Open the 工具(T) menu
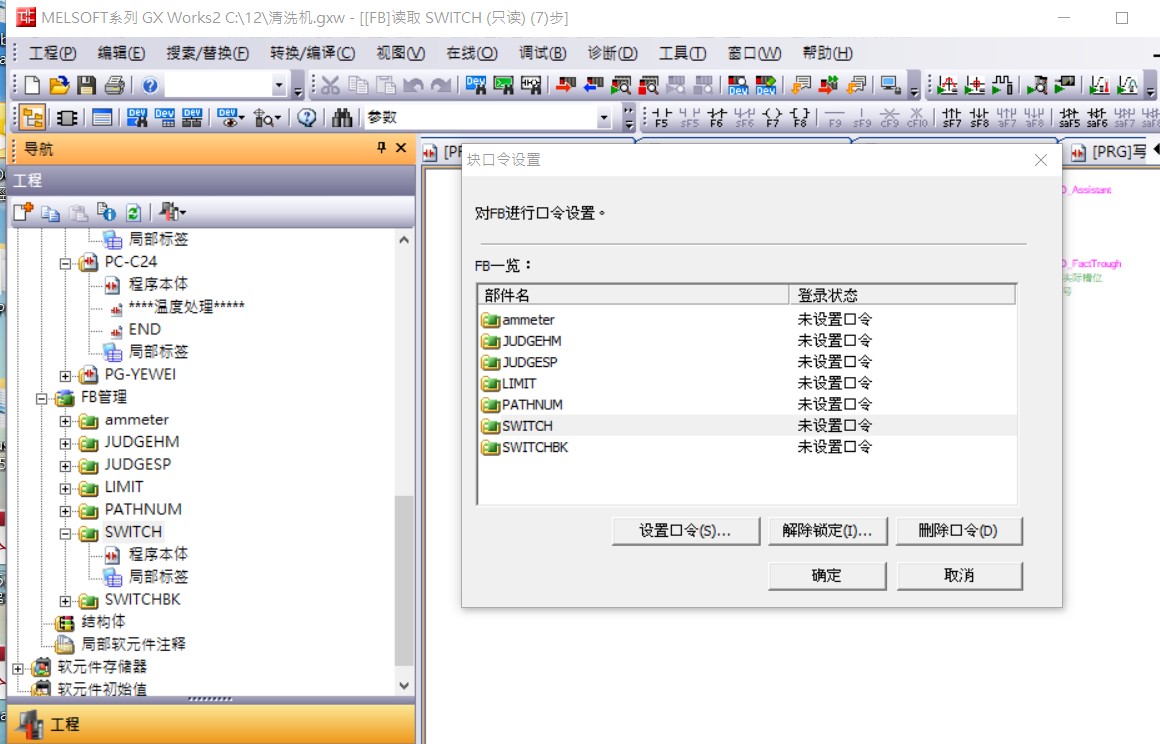Viewport: 1160px width, 744px height. coord(682,53)
